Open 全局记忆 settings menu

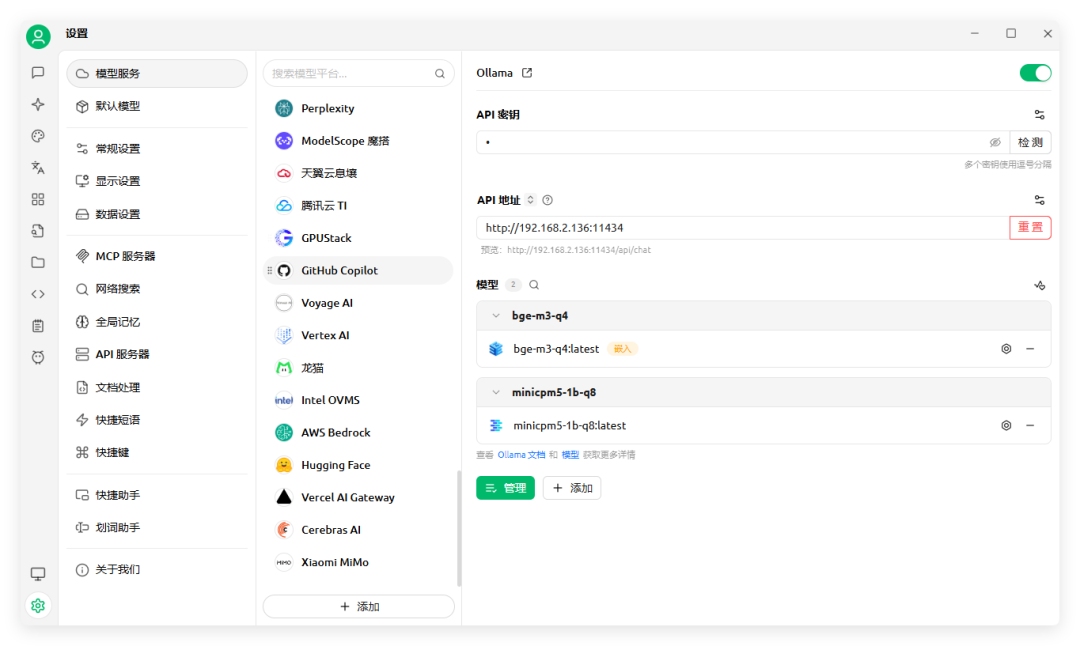pyautogui.click(x=157, y=322)
